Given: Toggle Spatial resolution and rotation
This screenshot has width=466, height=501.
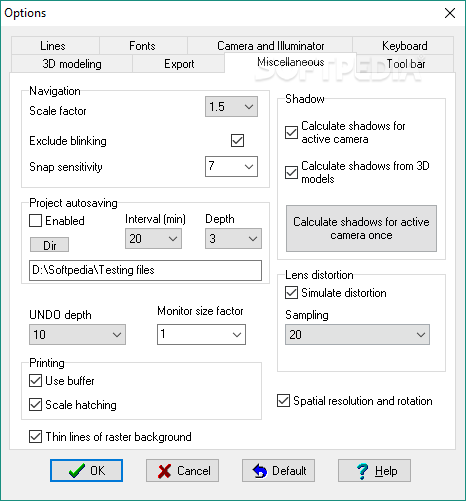Looking at the screenshot, I should click(283, 401).
